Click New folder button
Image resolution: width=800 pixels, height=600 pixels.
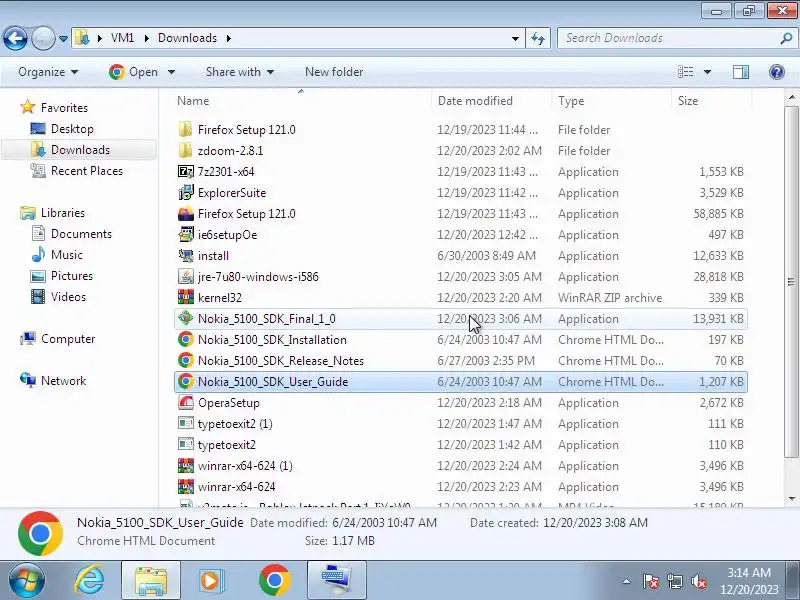[334, 72]
